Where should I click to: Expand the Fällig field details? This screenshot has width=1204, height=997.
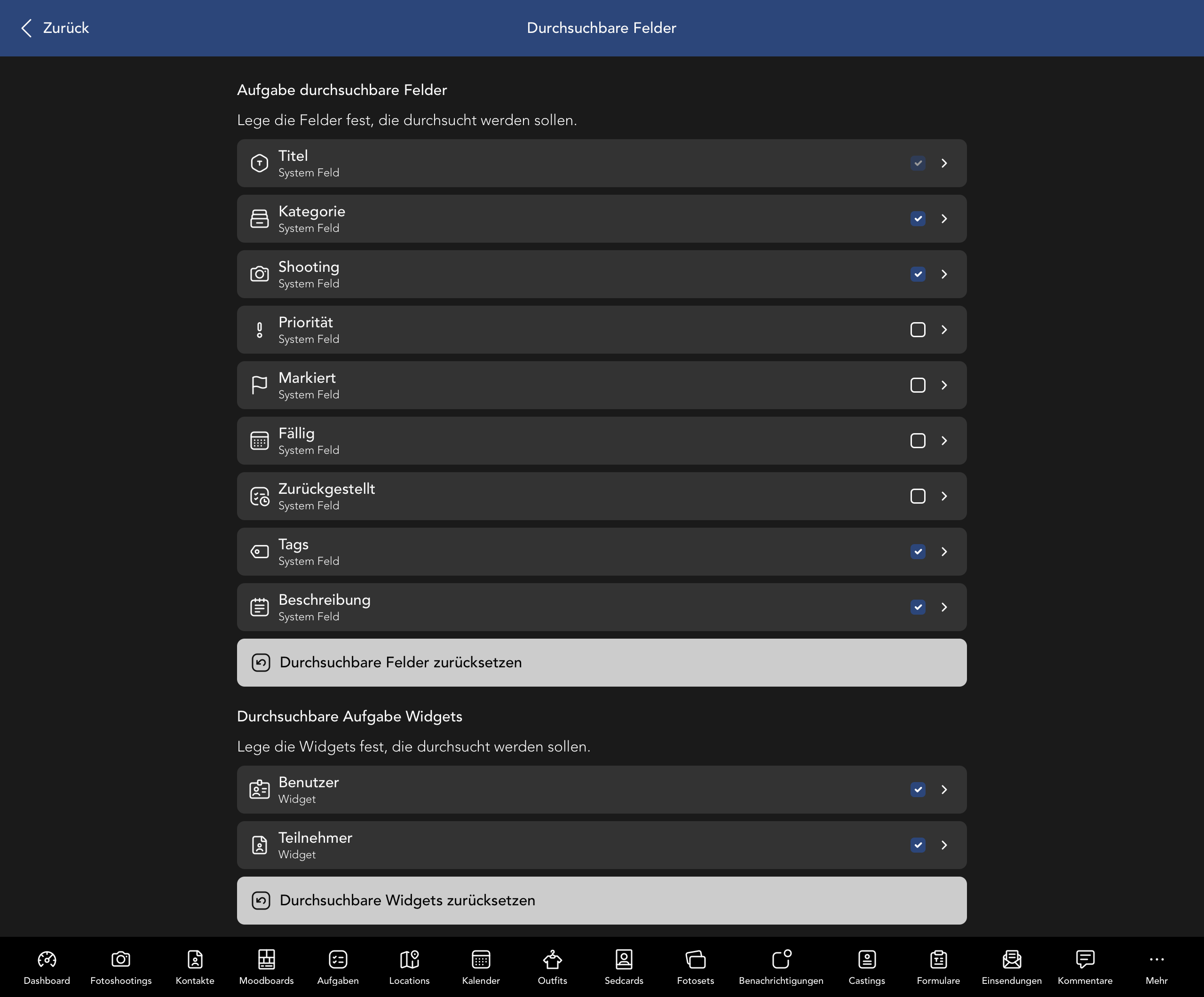(x=944, y=440)
